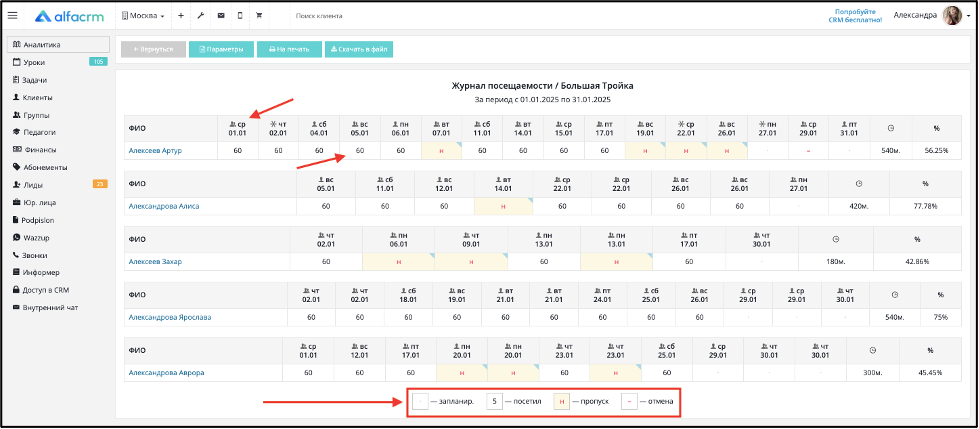
Task: Click the mobile phone icon in top bar
Action: tap(240, 16)
